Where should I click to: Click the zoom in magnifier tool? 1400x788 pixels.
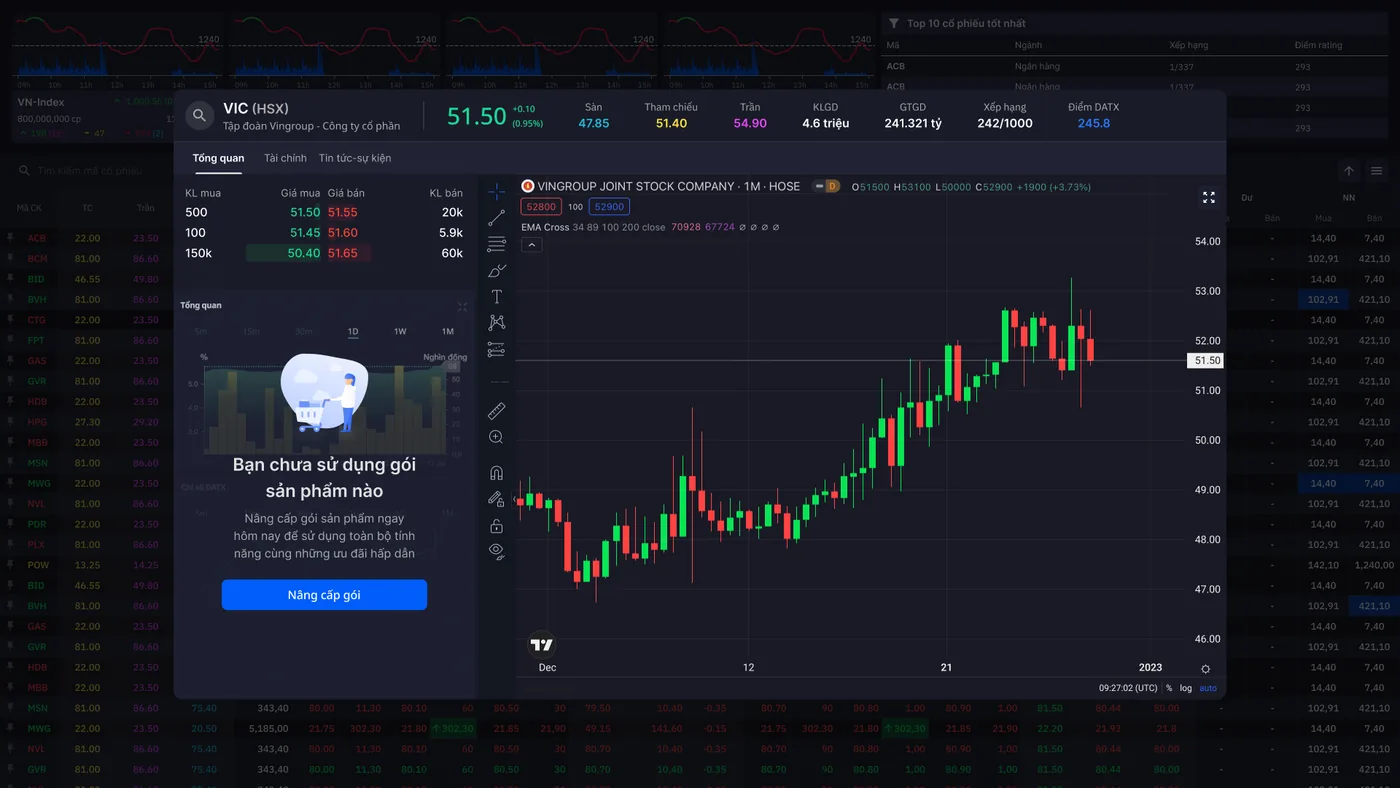(496, 437)
